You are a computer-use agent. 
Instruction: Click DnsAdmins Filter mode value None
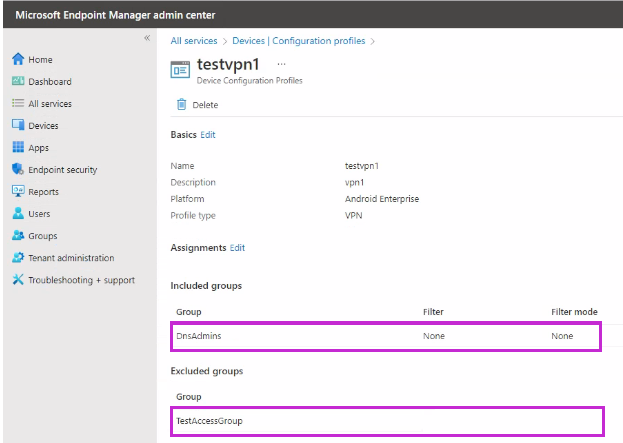562,336
